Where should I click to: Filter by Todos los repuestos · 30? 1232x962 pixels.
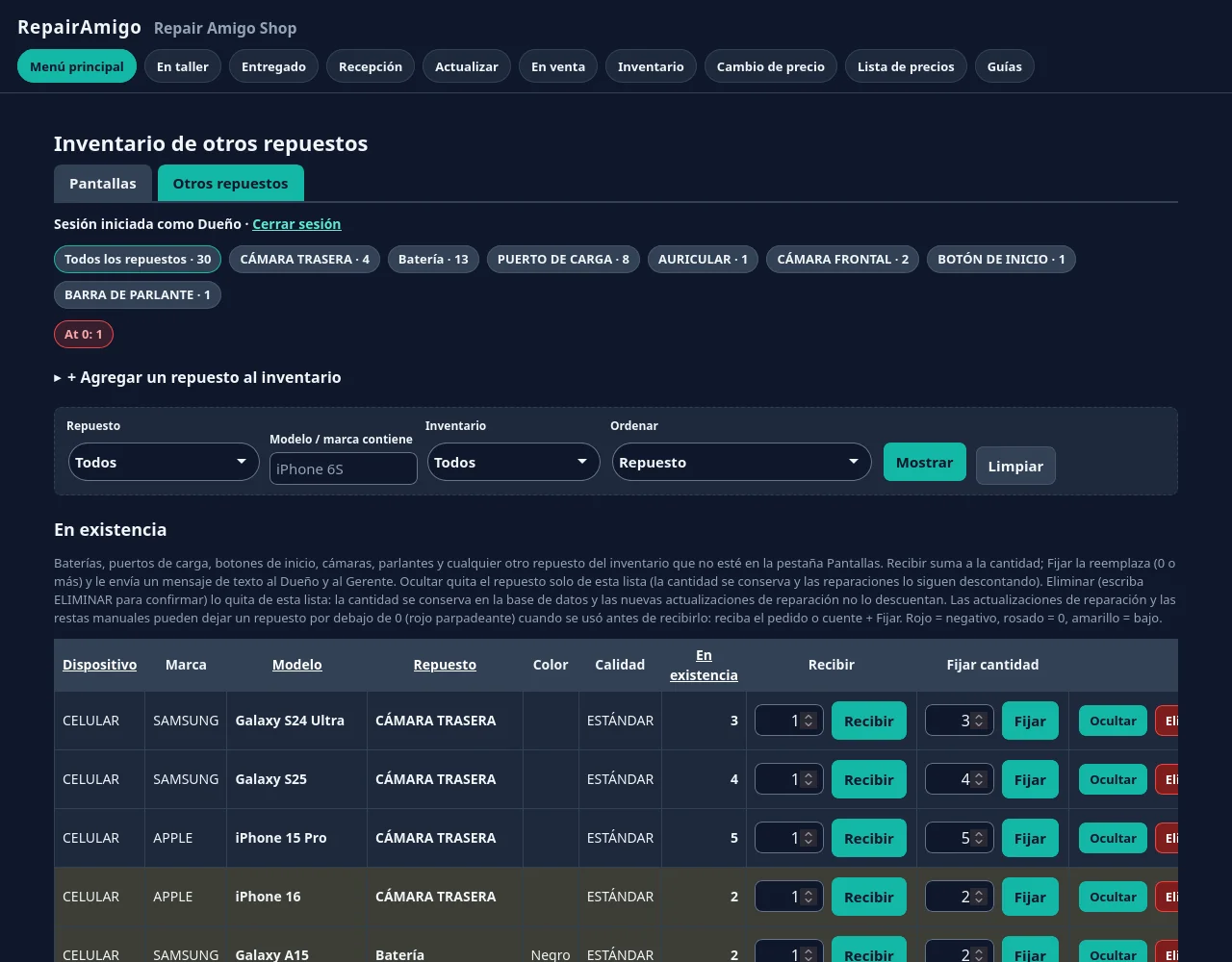click(x=138, y=259)
